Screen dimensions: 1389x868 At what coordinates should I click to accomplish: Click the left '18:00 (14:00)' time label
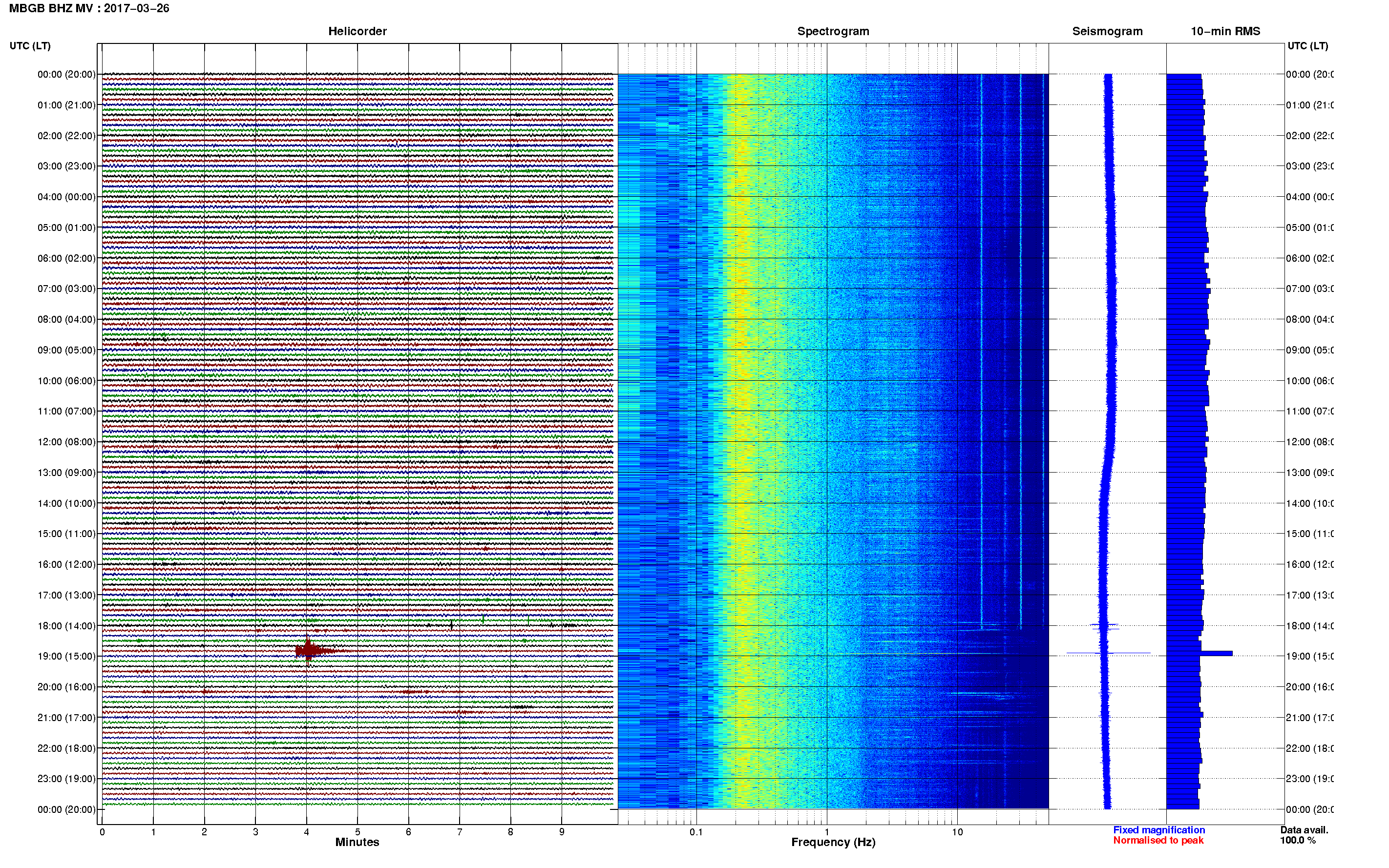(x=66, y=626)
